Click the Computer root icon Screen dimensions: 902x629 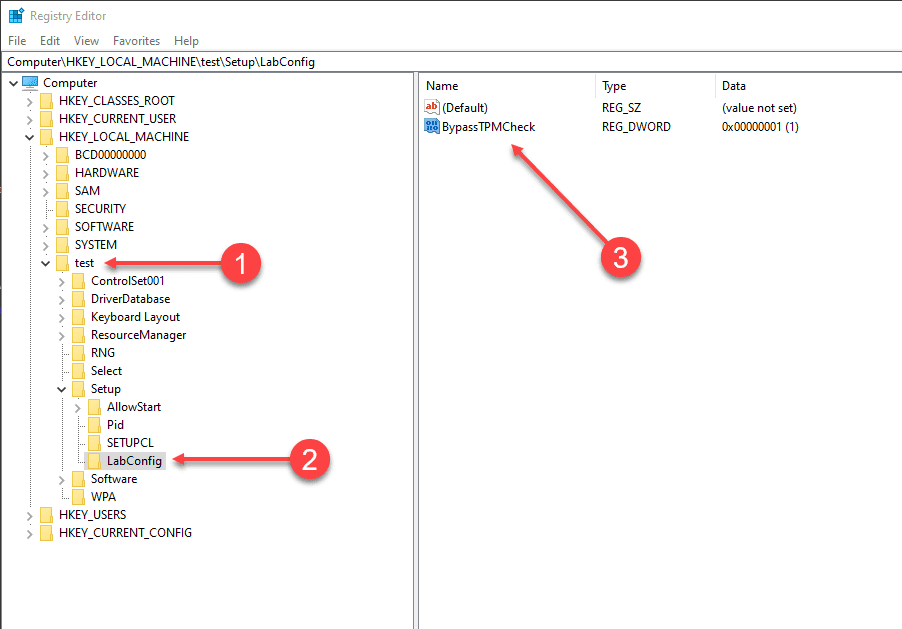point(30,83)
